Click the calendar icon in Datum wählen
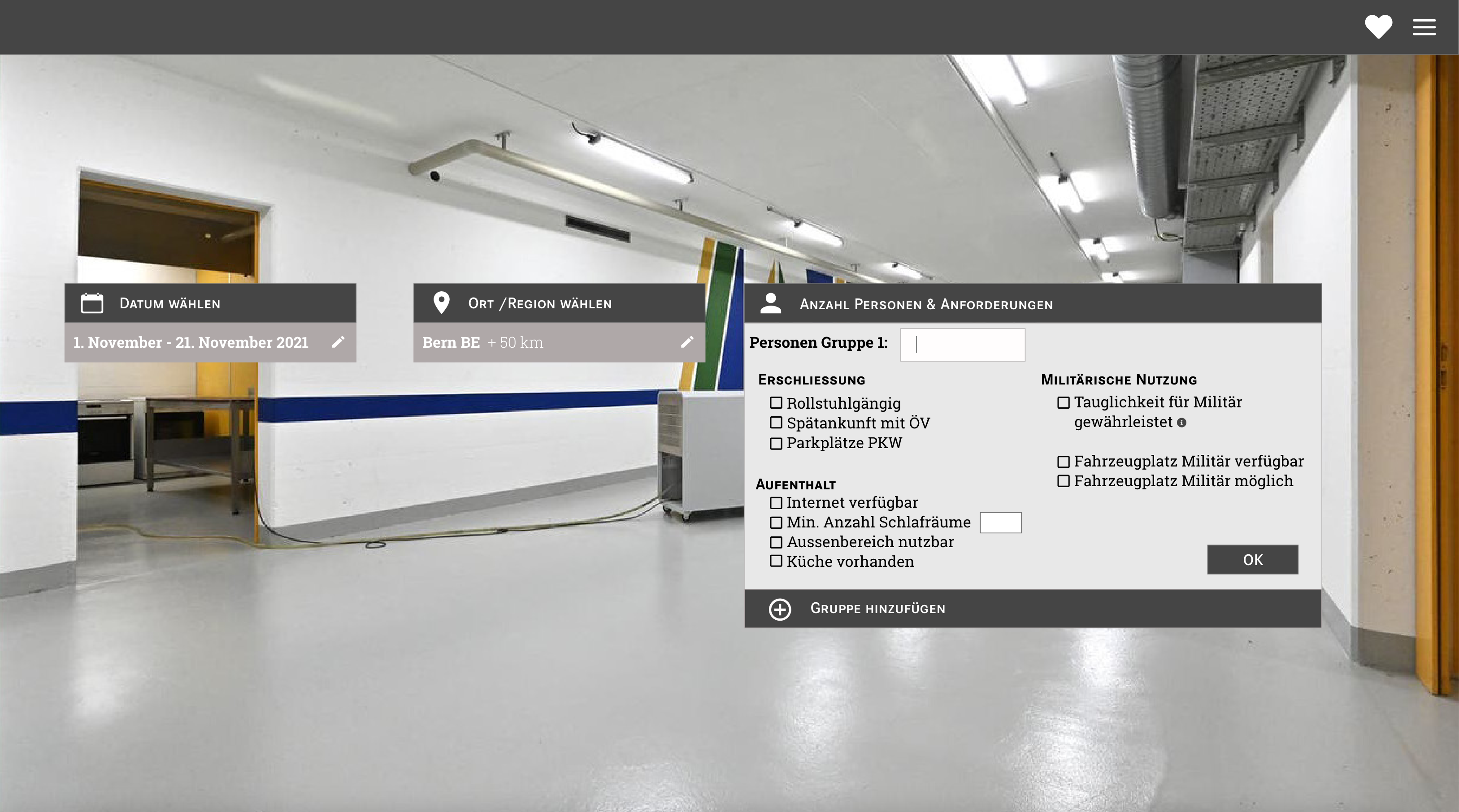1459x812 pixels. 92,303
